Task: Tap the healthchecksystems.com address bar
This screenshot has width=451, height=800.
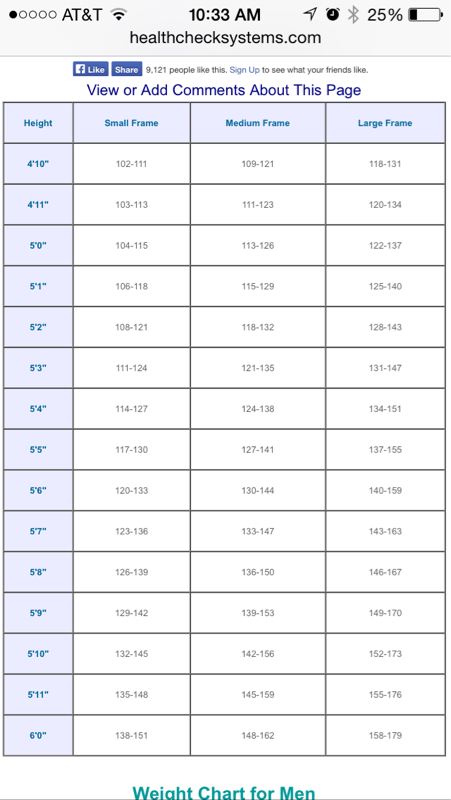Action: click(225, 38)
